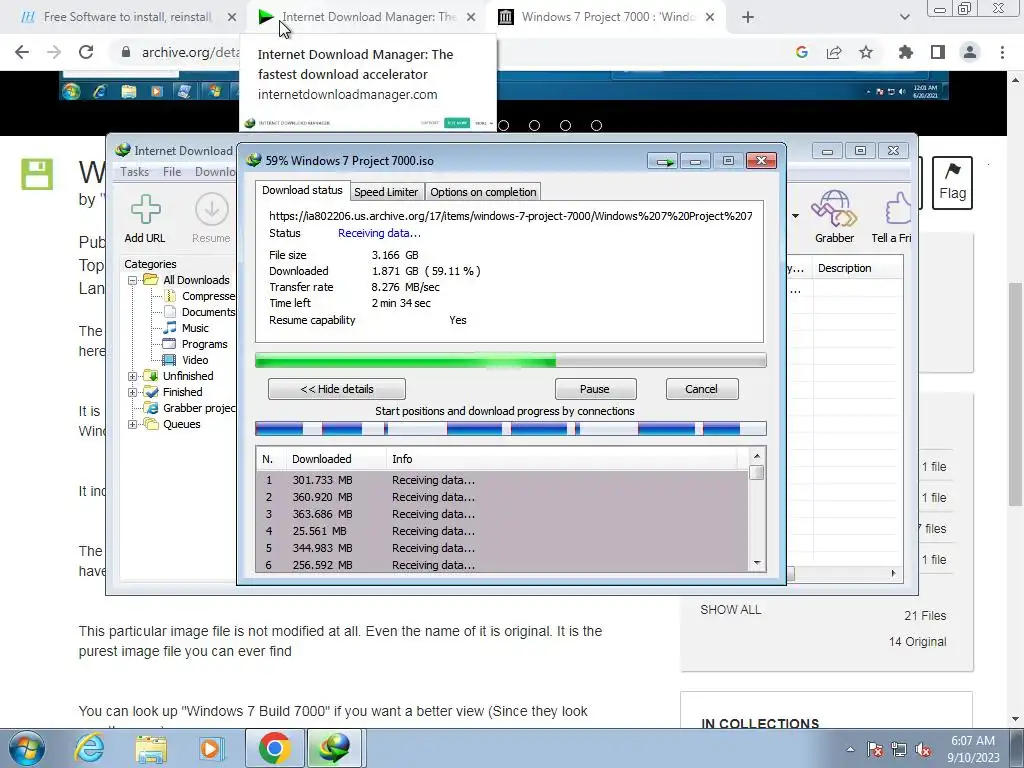Open the Downloads menu in IDM
Viewport: 1024px width, 768px height.
click(215, 172)
